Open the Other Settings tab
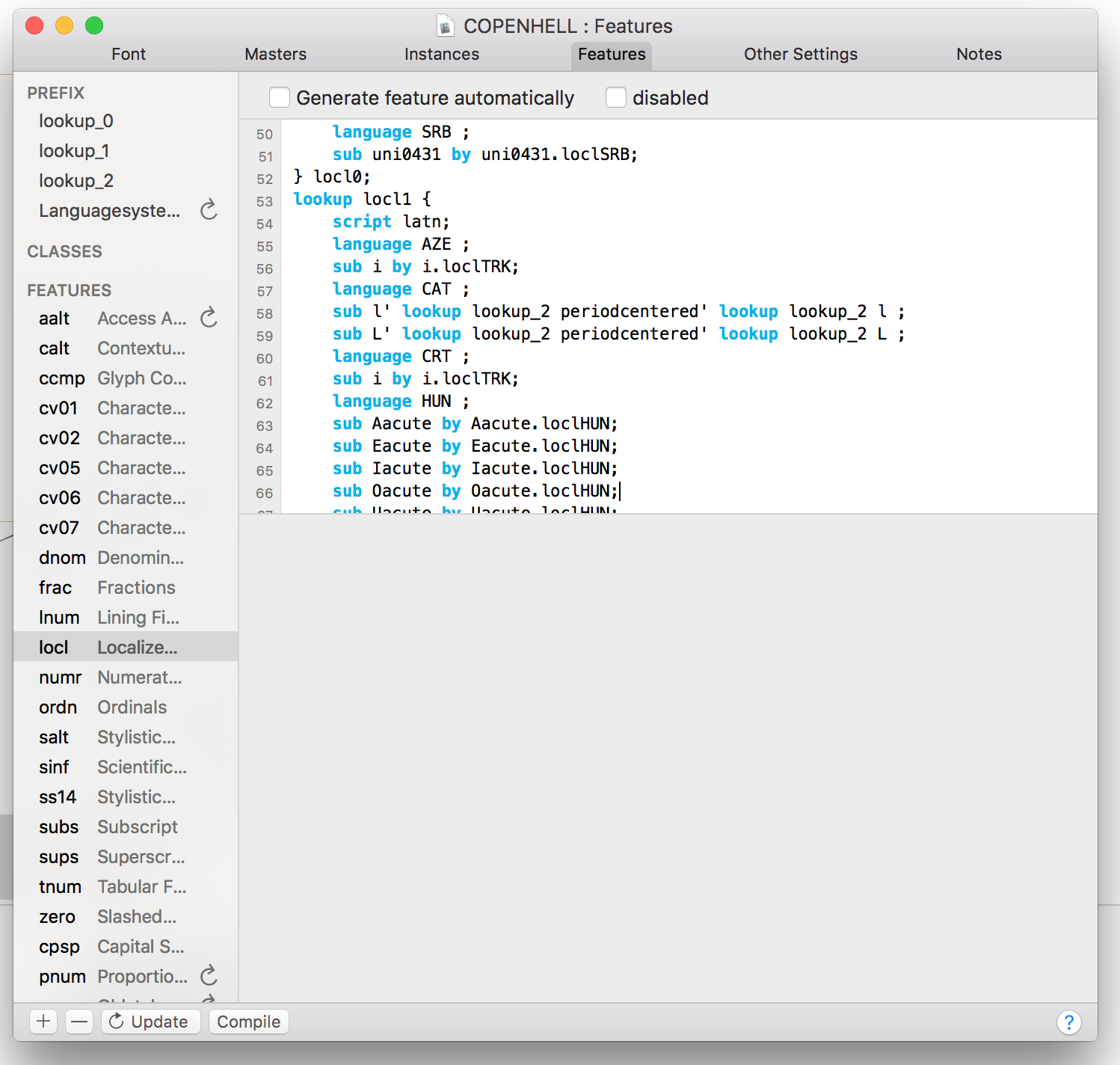 click(x=800, y=55)
